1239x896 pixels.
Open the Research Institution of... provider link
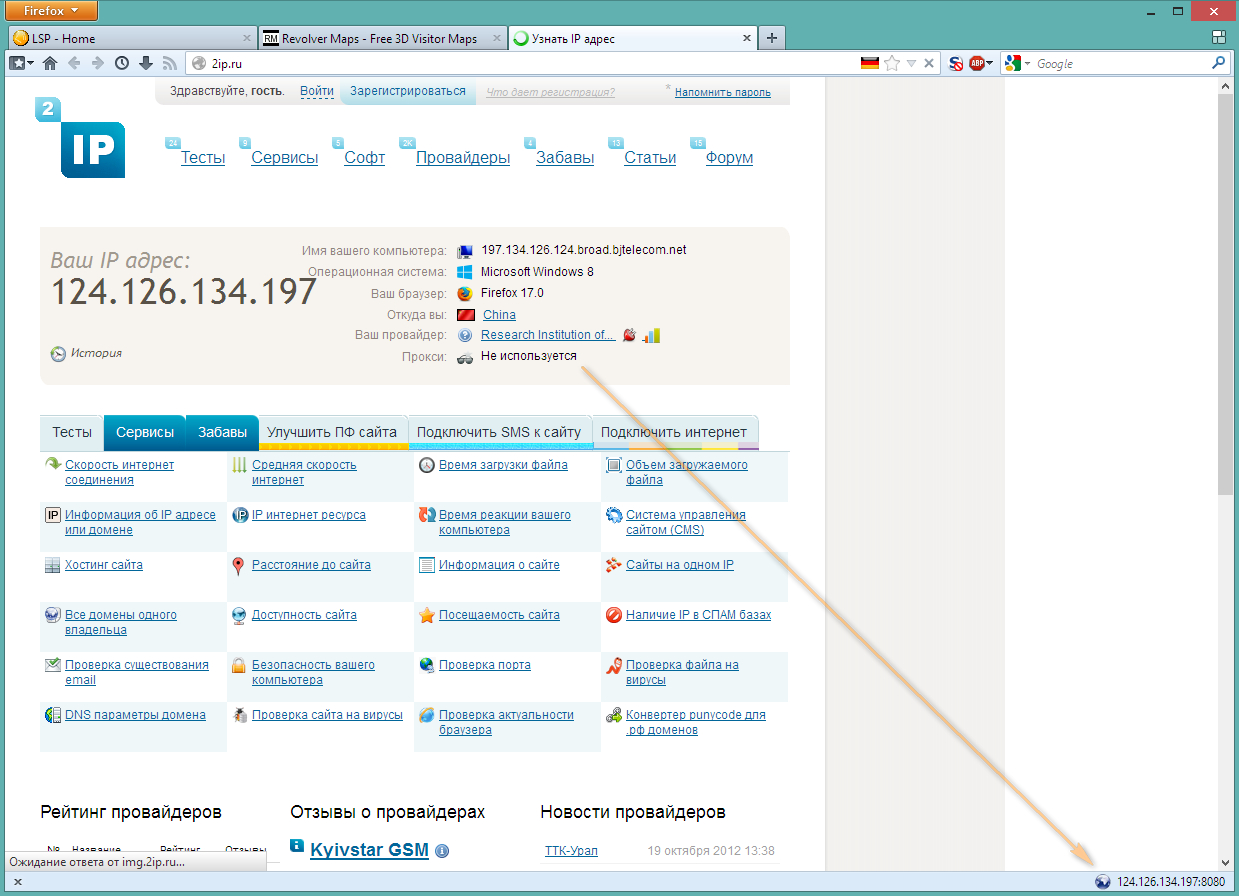548,335
